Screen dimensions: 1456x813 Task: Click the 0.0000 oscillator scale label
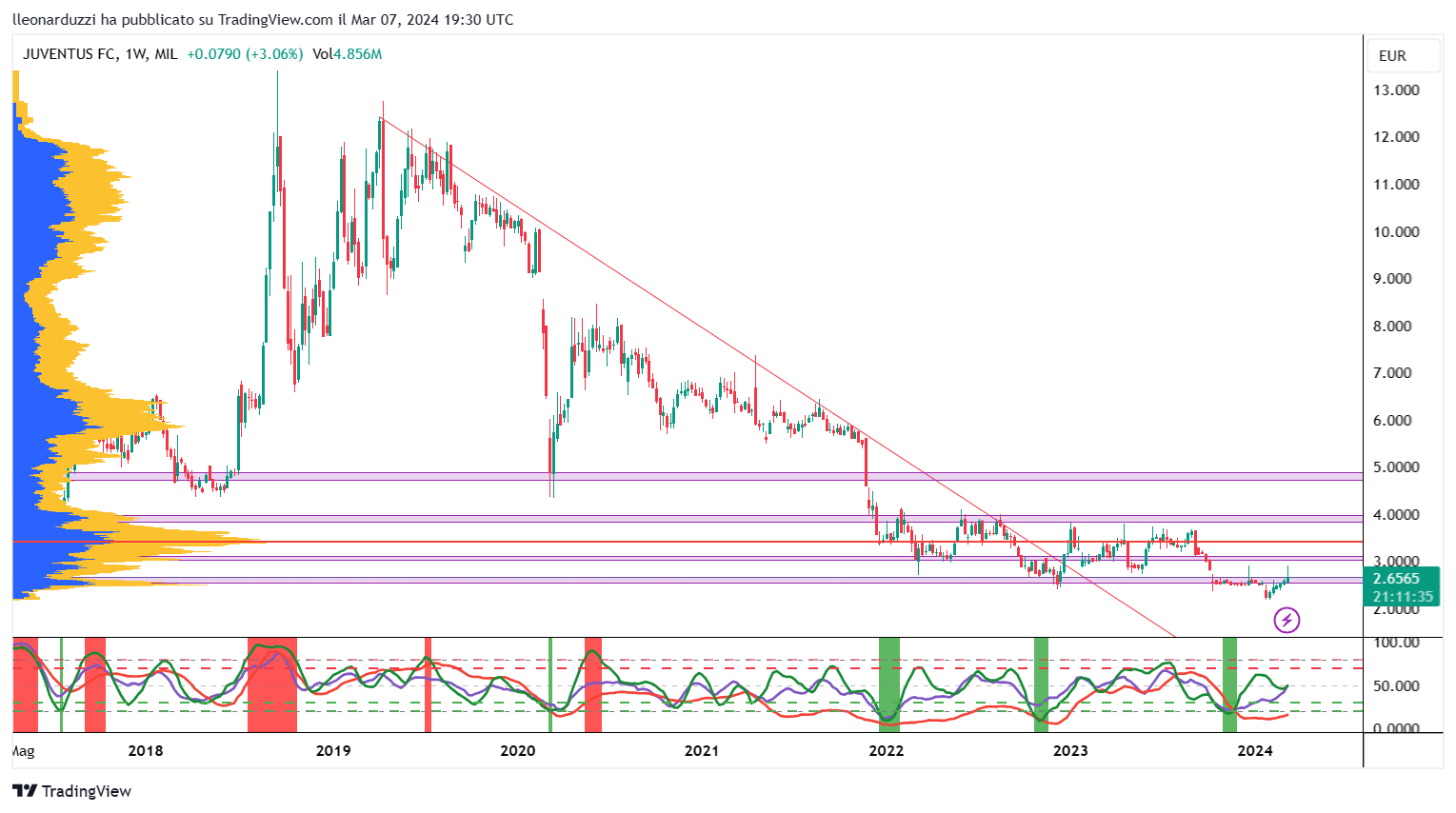[1398, 729]
